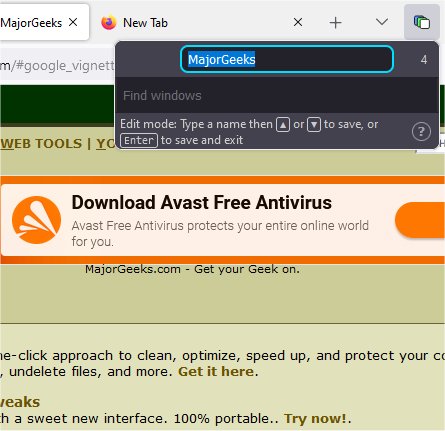Click the up arrow key hint

[x=283, y=125]
